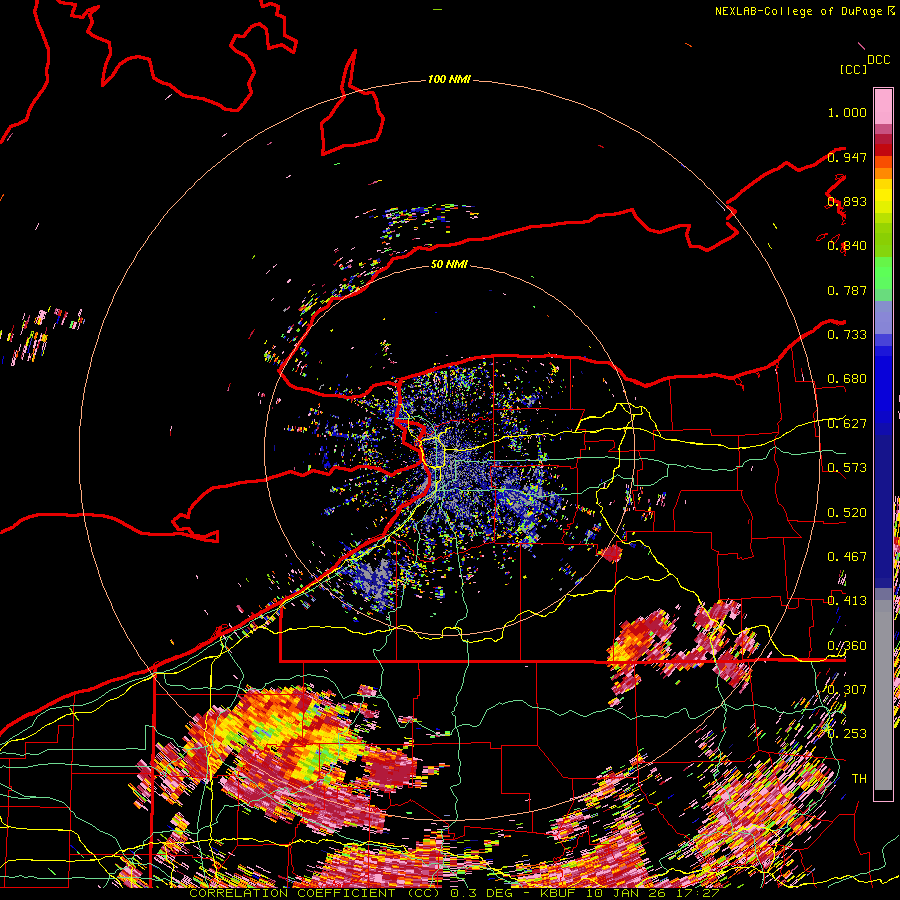Click the DCC label above the color bar
Screen dimensions: 900x900
pos(878,60)
